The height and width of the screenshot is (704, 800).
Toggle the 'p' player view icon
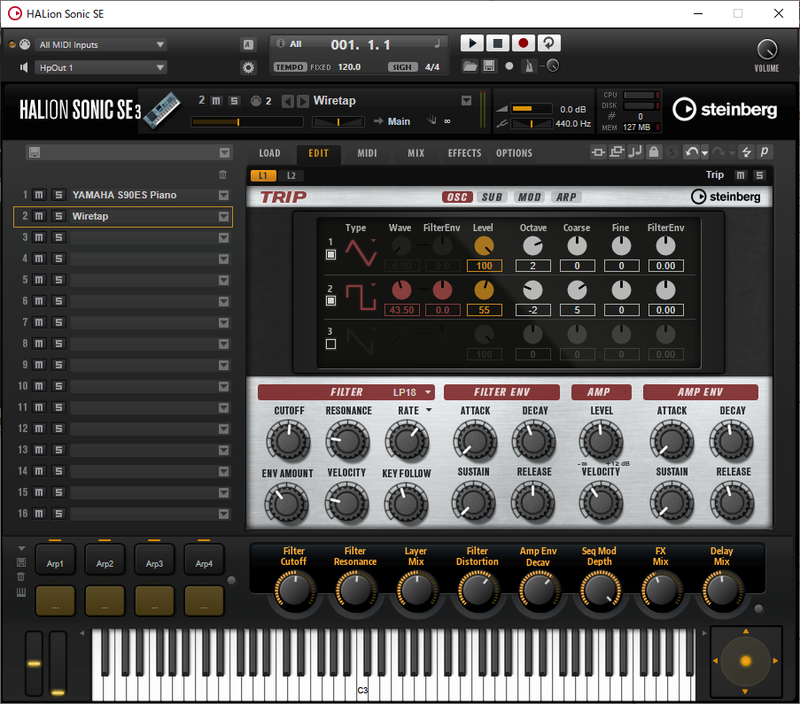tap(764, 152)
